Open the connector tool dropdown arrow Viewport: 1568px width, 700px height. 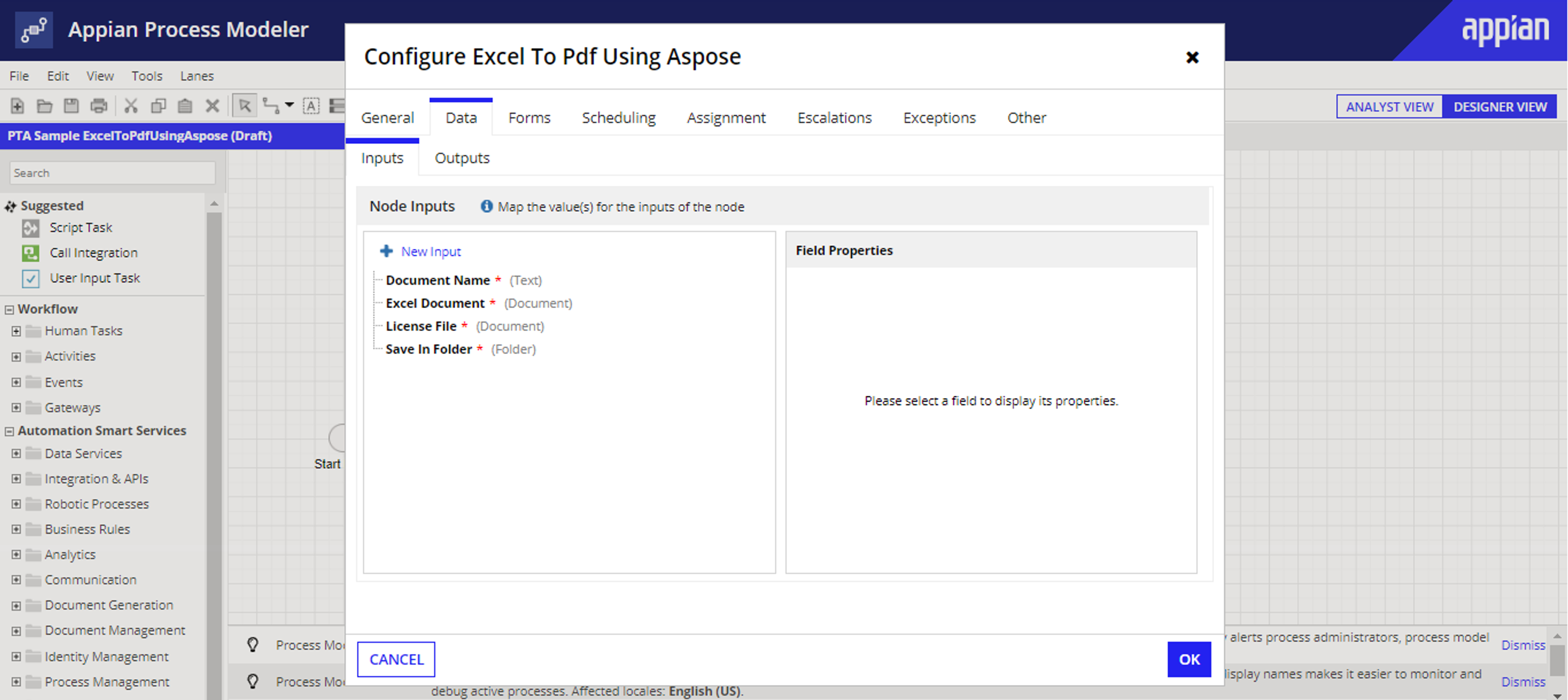pyautogui.click(x=290, y=105)
